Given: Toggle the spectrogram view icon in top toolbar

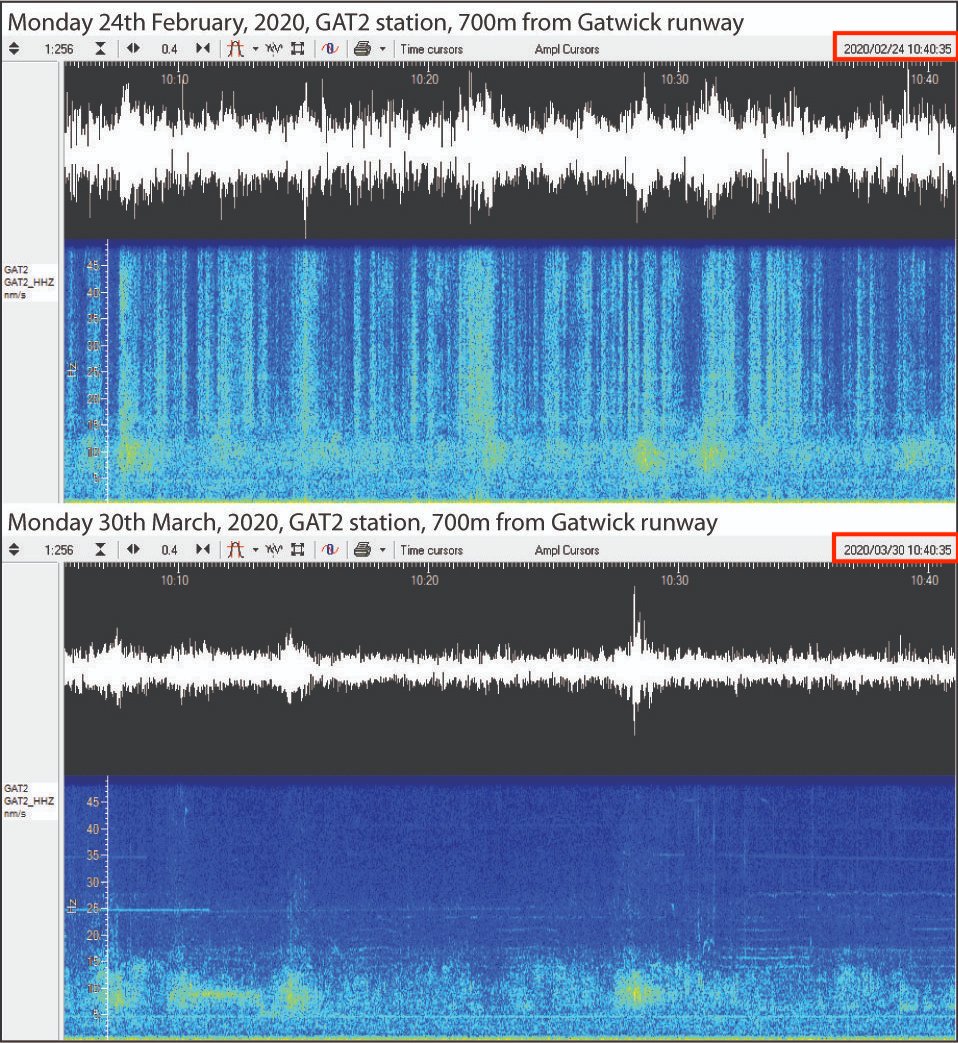Looking at the screenshot, I should click(x=330, y=49).
